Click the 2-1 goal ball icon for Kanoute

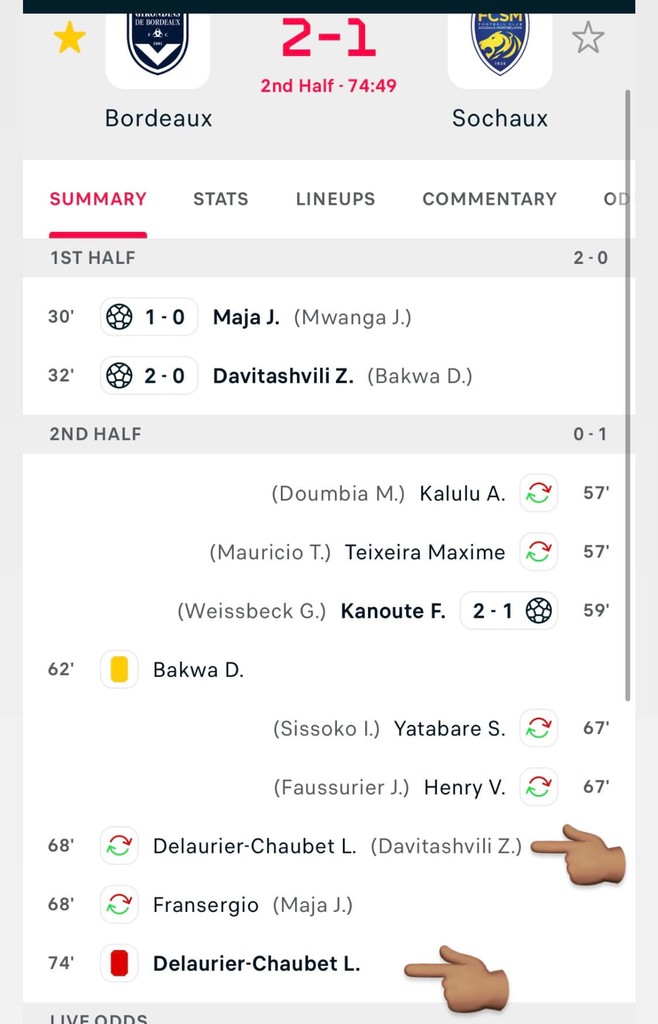click(x=539, y=610)
